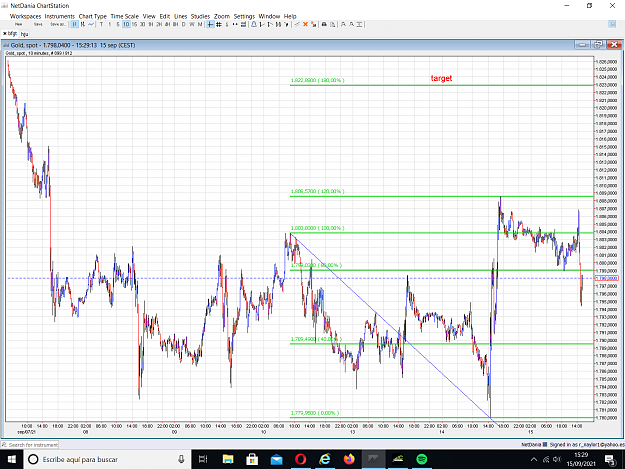This screenshot has width=625, height=469.
Task: Click the 1,822.8900 Fibonacci level label
Action: tap(318, 80)
